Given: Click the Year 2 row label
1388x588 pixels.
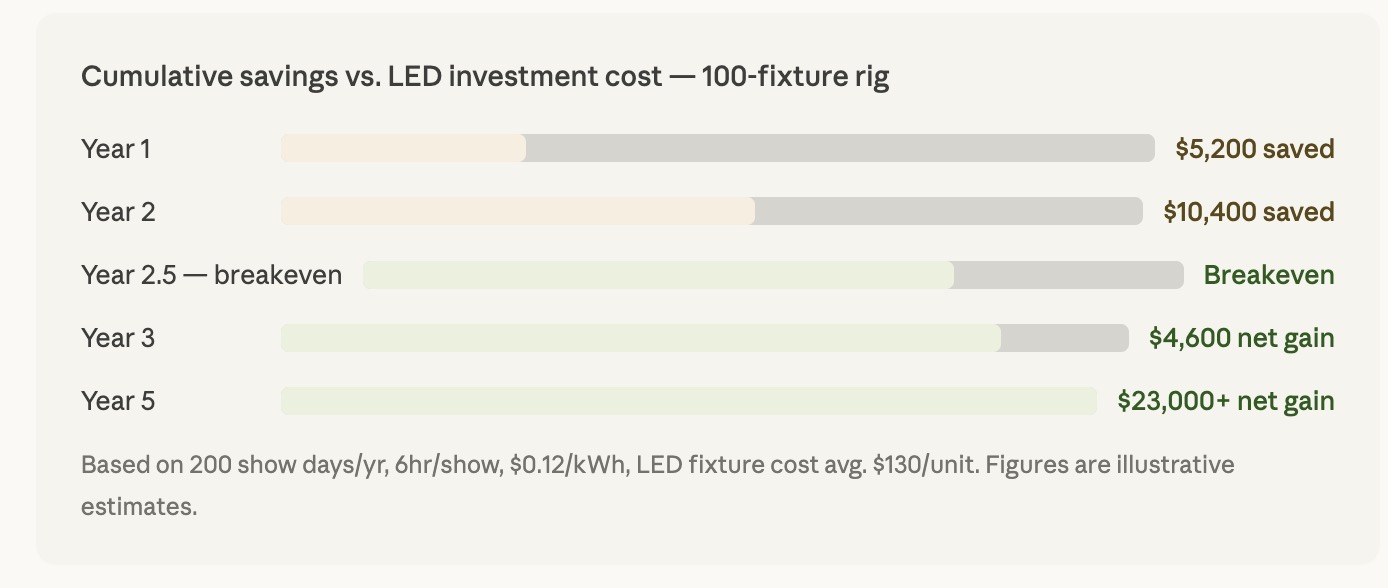Looking at the screenshot, I should [118, 212].
